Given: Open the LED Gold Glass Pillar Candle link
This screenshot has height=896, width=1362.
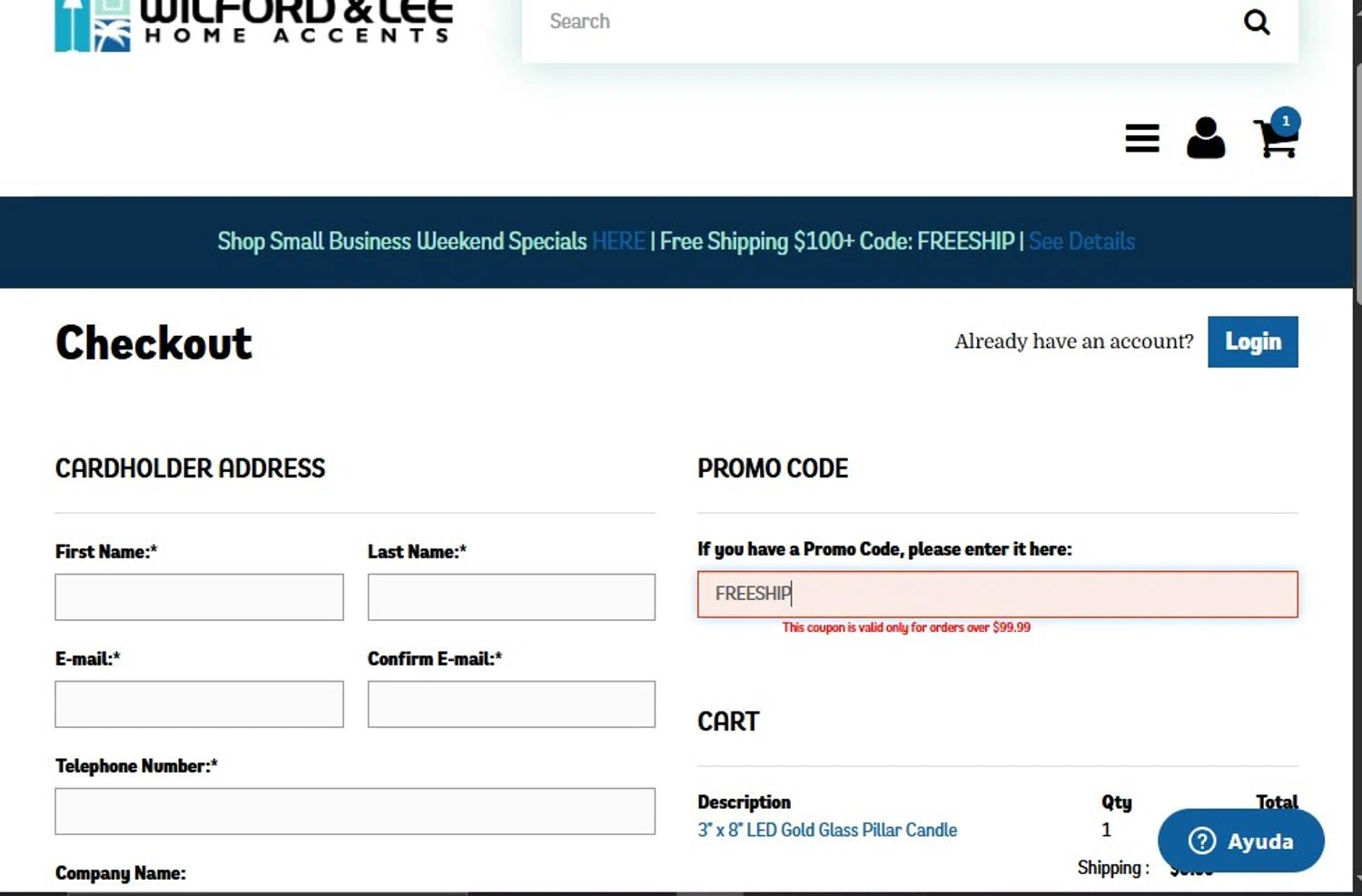Looking at the screenshot, I should click(827, 830).
